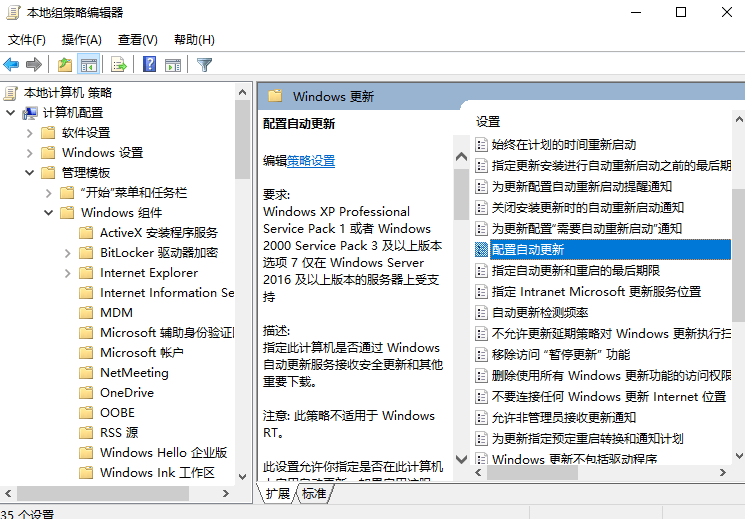
Task: Click the folder icon next to NetMeeting
Action: click(x=86, y=373)
